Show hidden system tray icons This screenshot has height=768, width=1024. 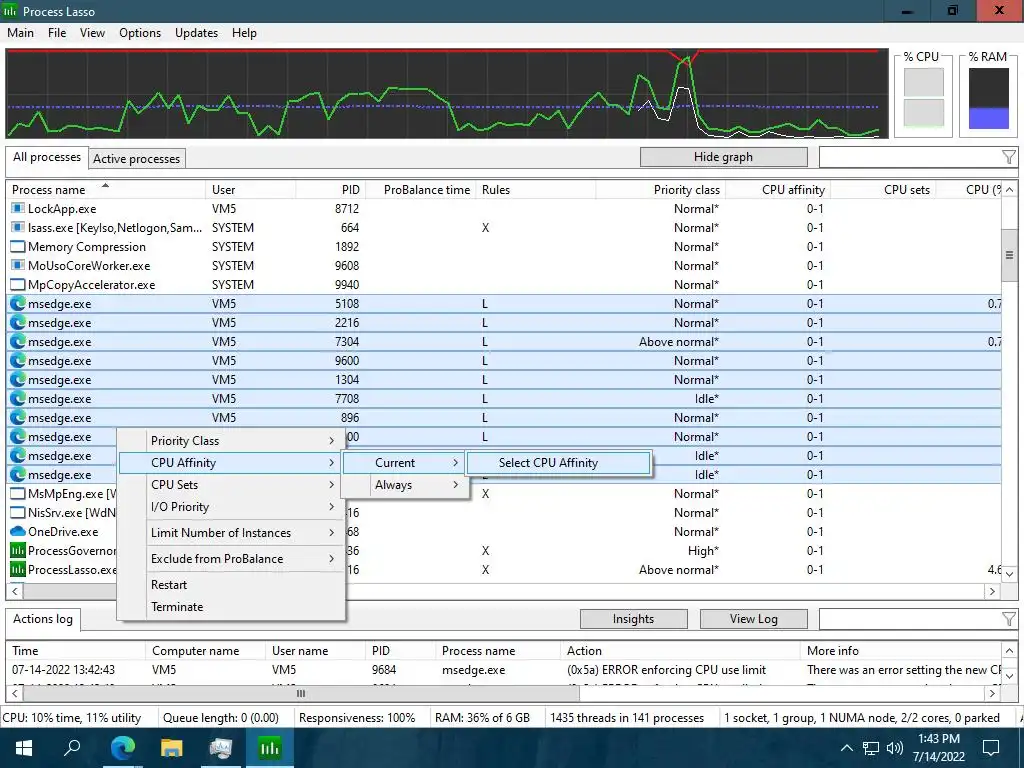pyautogui.click(x=846, y=748)
